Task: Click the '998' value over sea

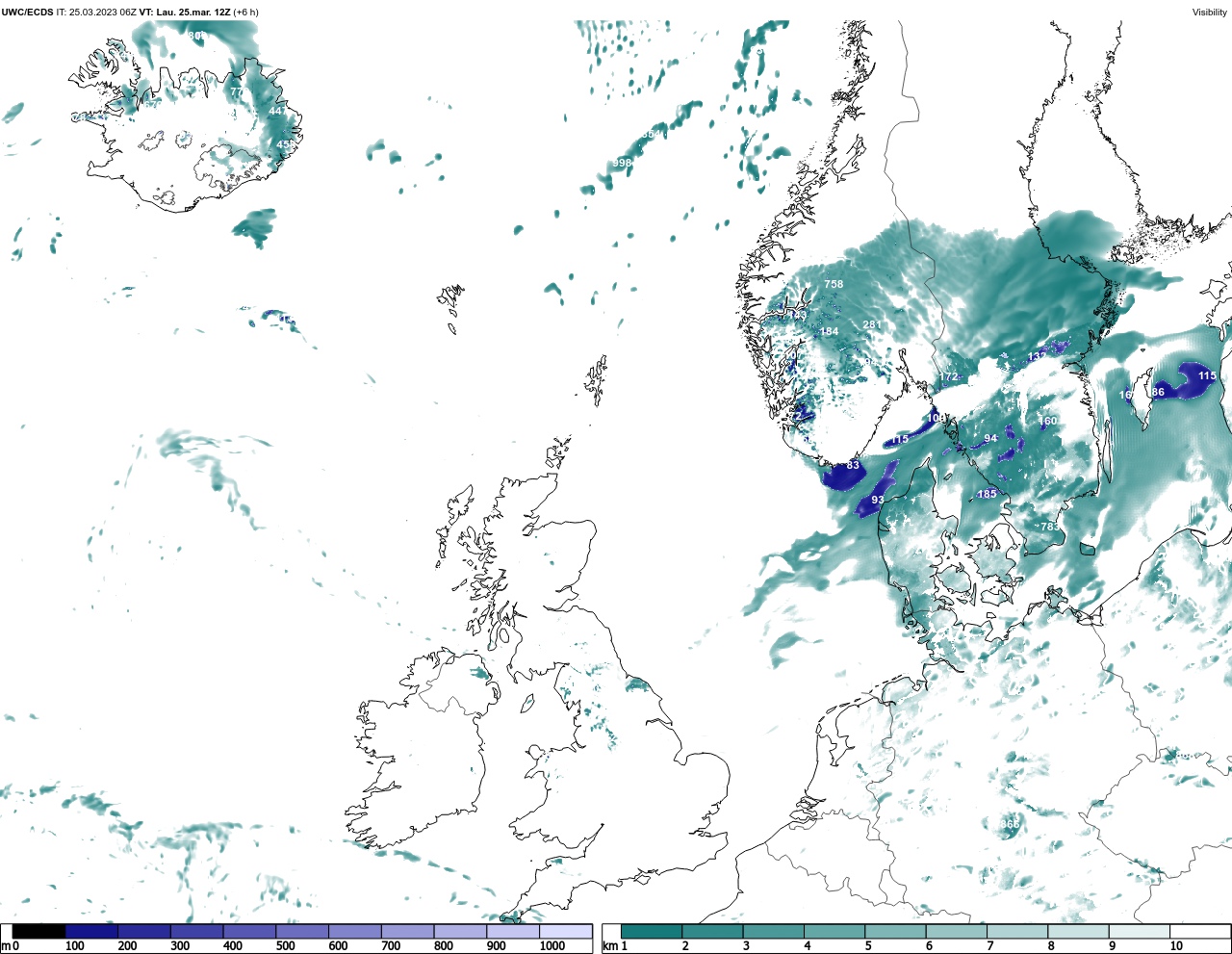Action: 622,163
